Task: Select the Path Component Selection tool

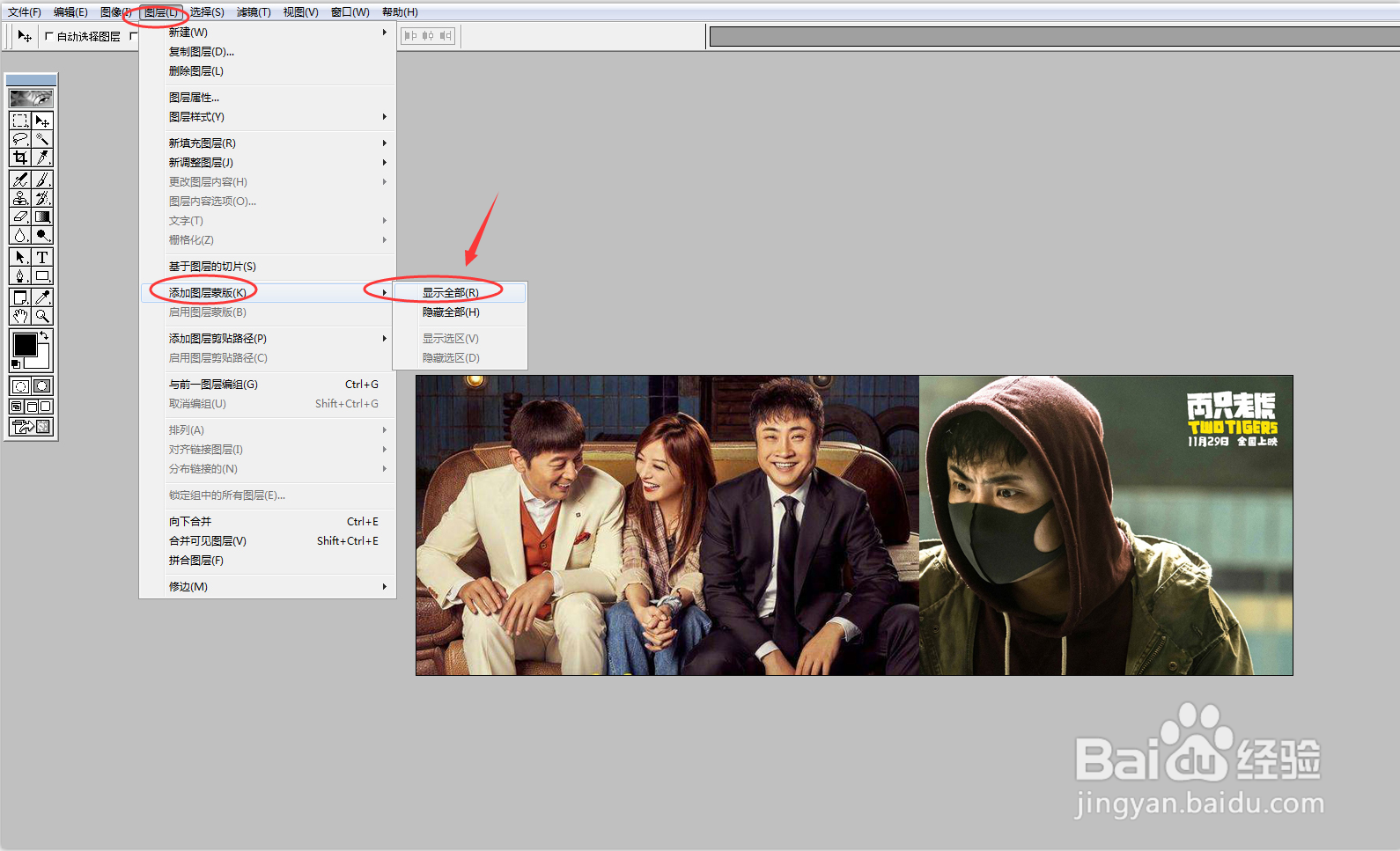Action: (x=20, y=257)
